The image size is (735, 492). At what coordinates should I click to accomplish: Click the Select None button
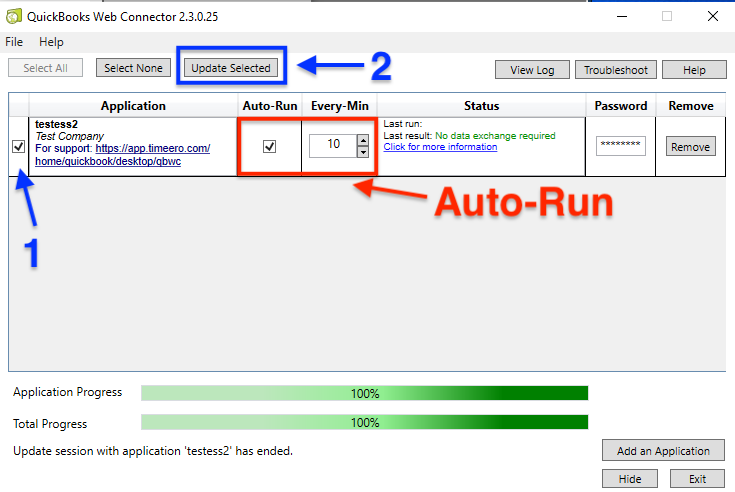click(x=133, y=68)
